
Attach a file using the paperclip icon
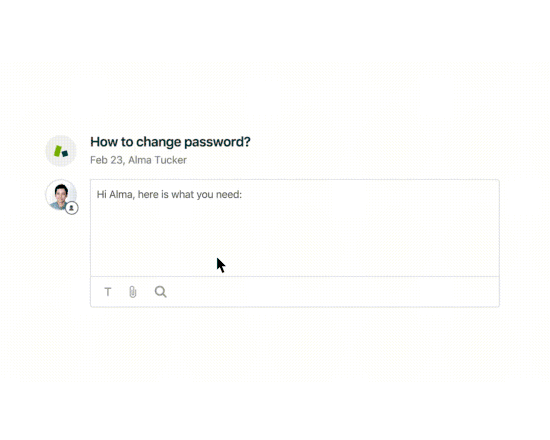[x=133, y=292]
